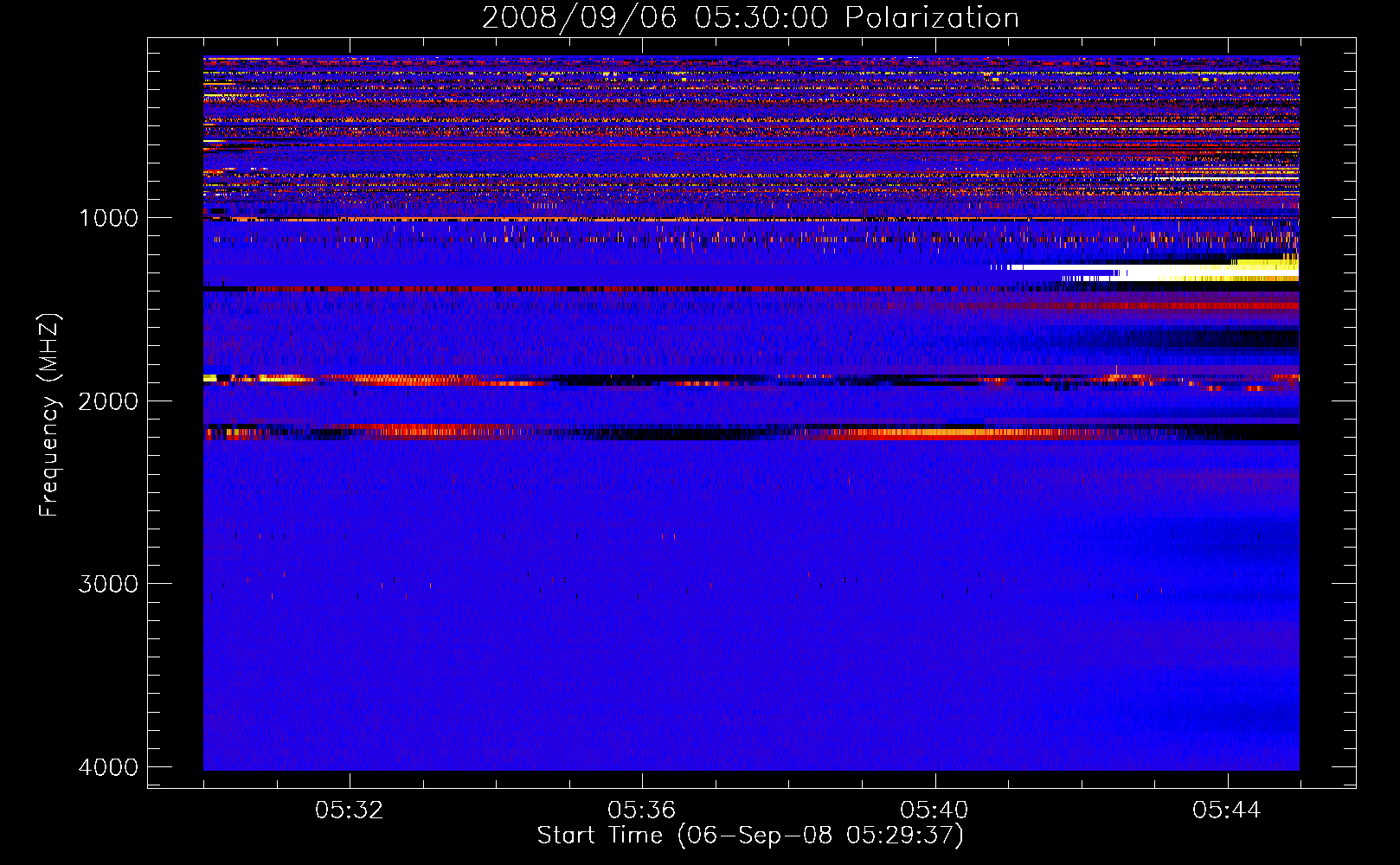Click the '1000' frequency axis label
The height and width of the screenshot is (865, 1400).
[108, 218]
